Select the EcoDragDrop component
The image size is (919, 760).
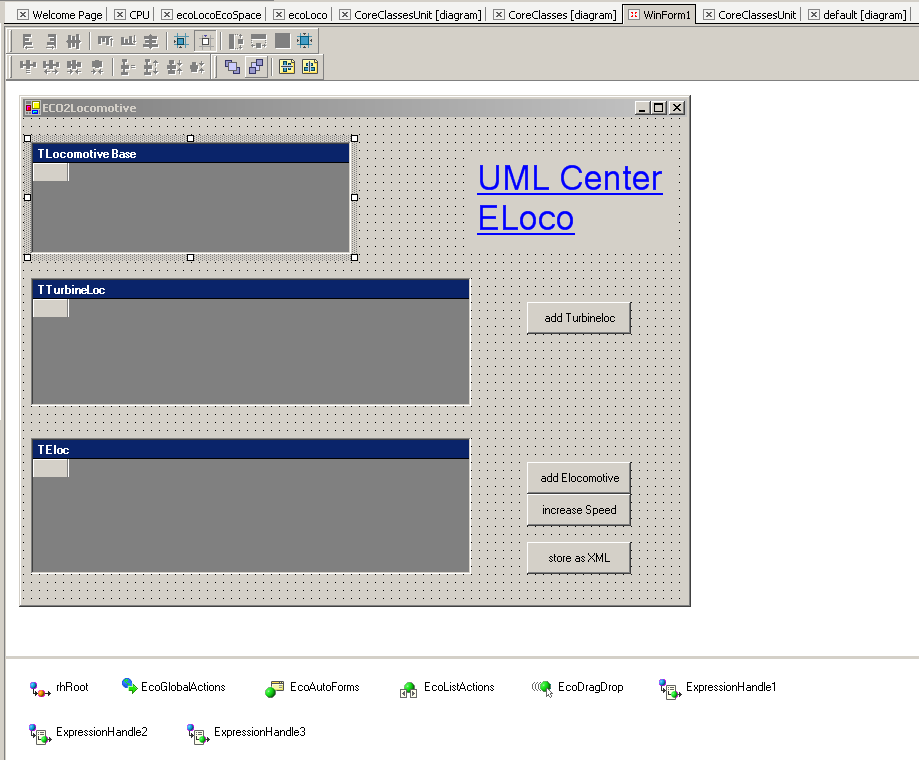click(x=542, y=688)
